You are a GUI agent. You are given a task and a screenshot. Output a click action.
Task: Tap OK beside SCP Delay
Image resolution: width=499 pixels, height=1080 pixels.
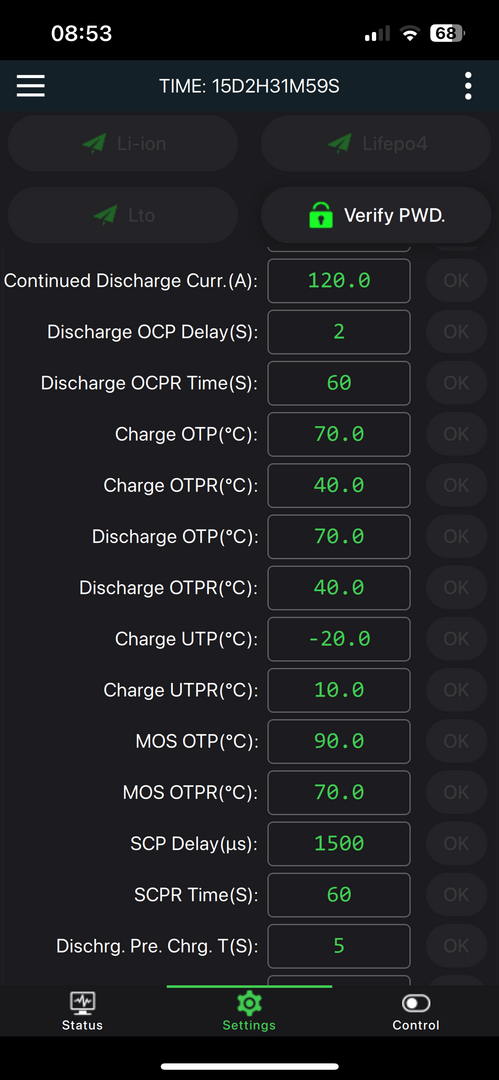point(456,843)
